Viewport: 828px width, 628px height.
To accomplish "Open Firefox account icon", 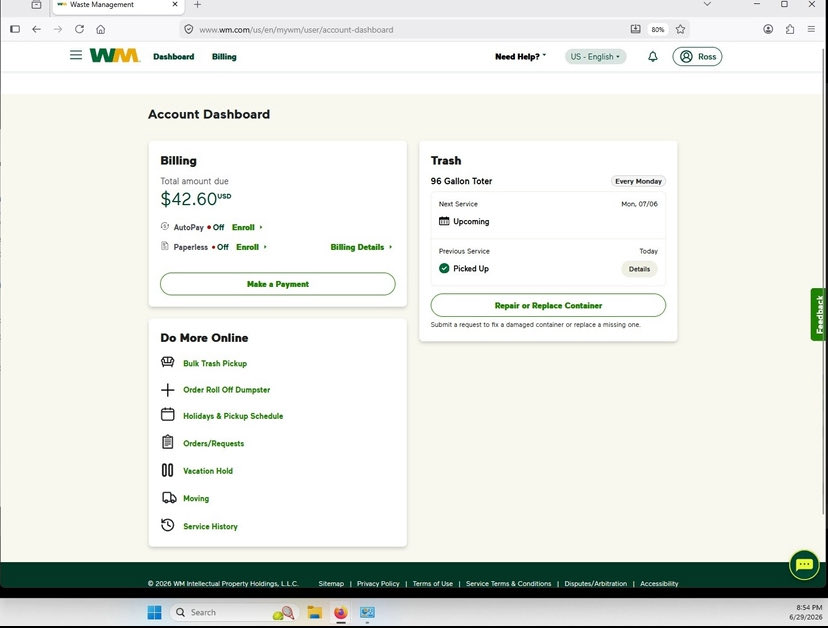I will coord(768,29).
